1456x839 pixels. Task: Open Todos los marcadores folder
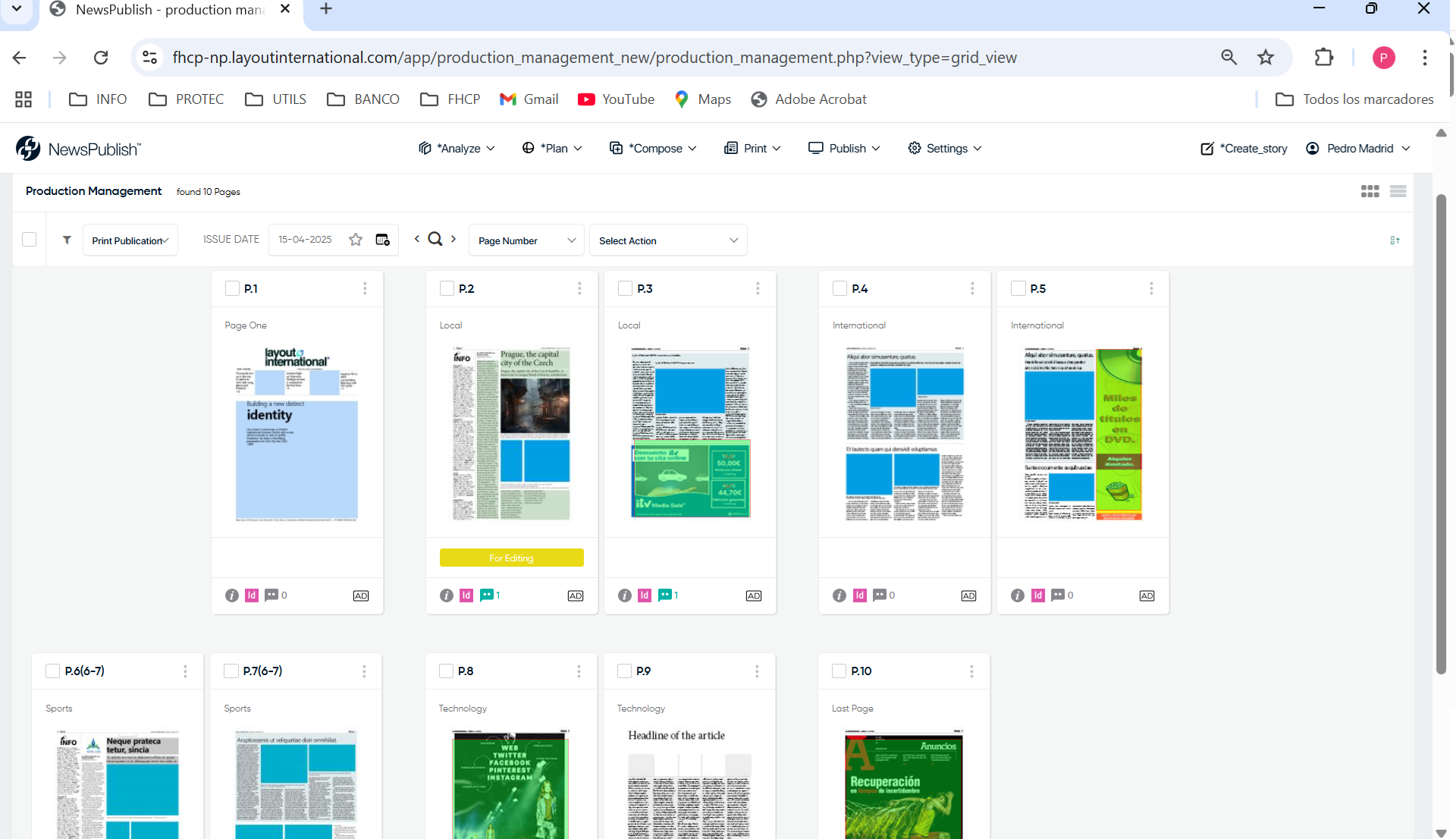coord(1354,99)
